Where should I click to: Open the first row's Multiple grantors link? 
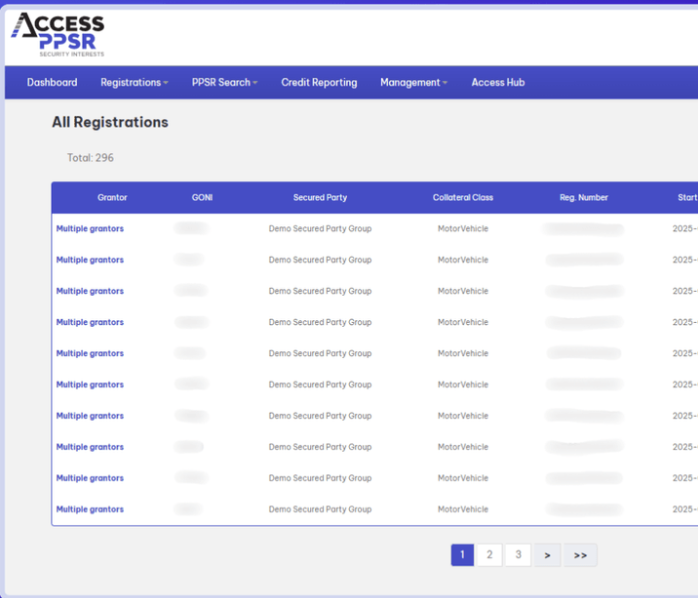pos(90,228)
